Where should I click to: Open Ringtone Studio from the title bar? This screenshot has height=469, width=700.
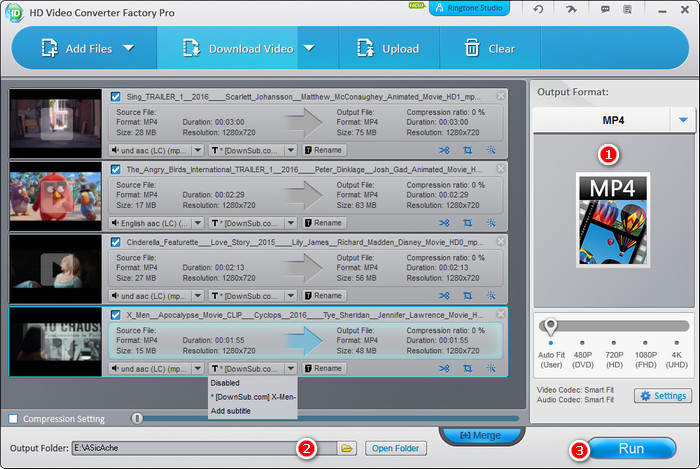coord(469,9)
